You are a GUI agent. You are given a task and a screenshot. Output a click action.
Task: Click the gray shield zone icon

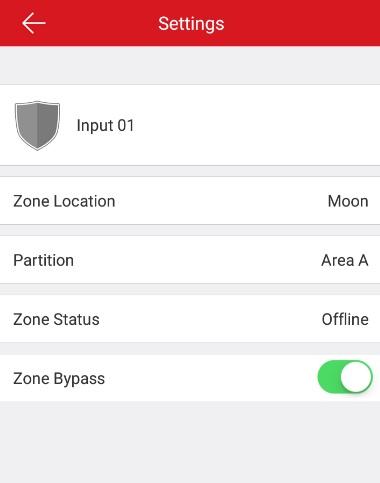click(37, 125)
